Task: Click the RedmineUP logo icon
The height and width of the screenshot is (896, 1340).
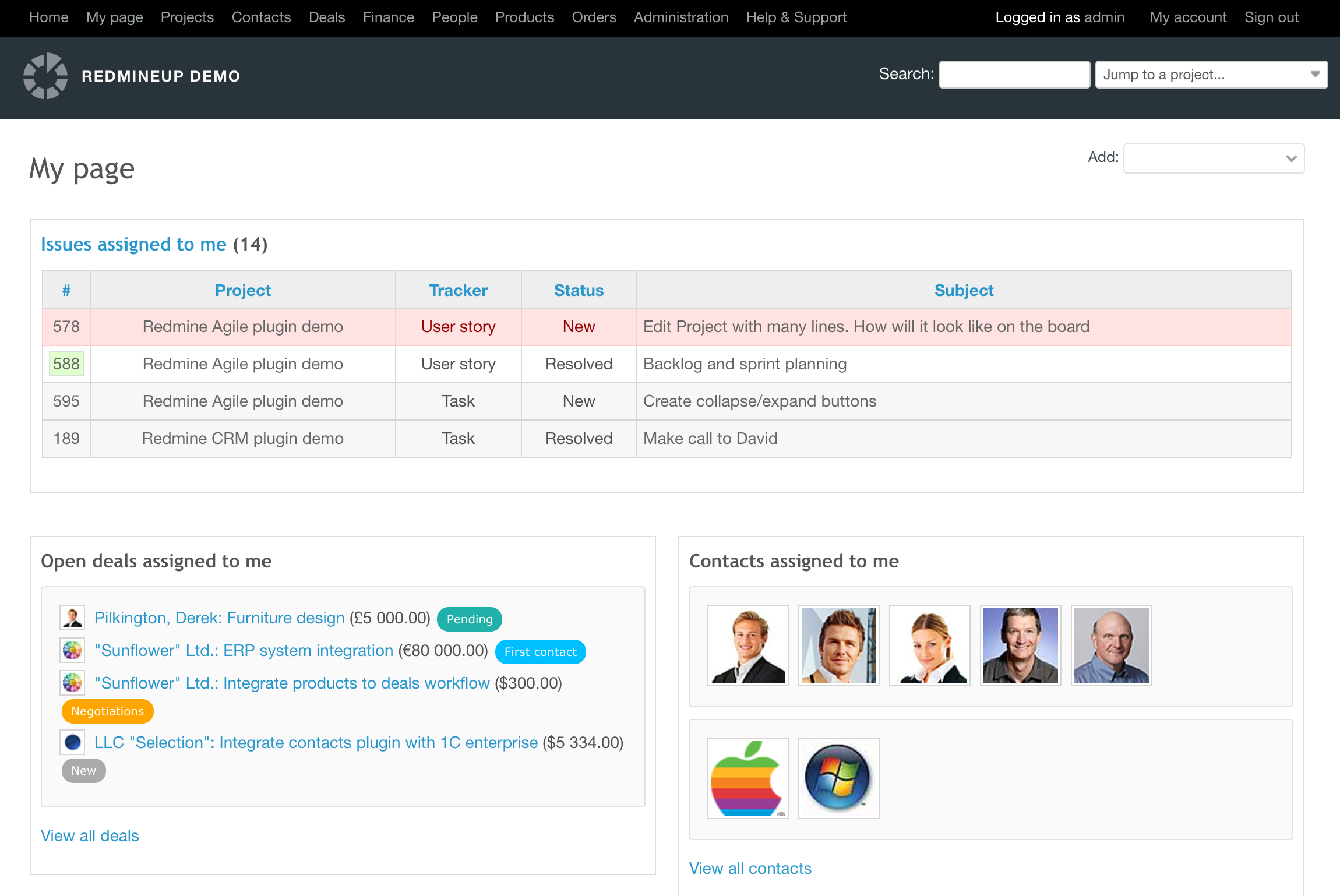Action: tap(45, 76)
